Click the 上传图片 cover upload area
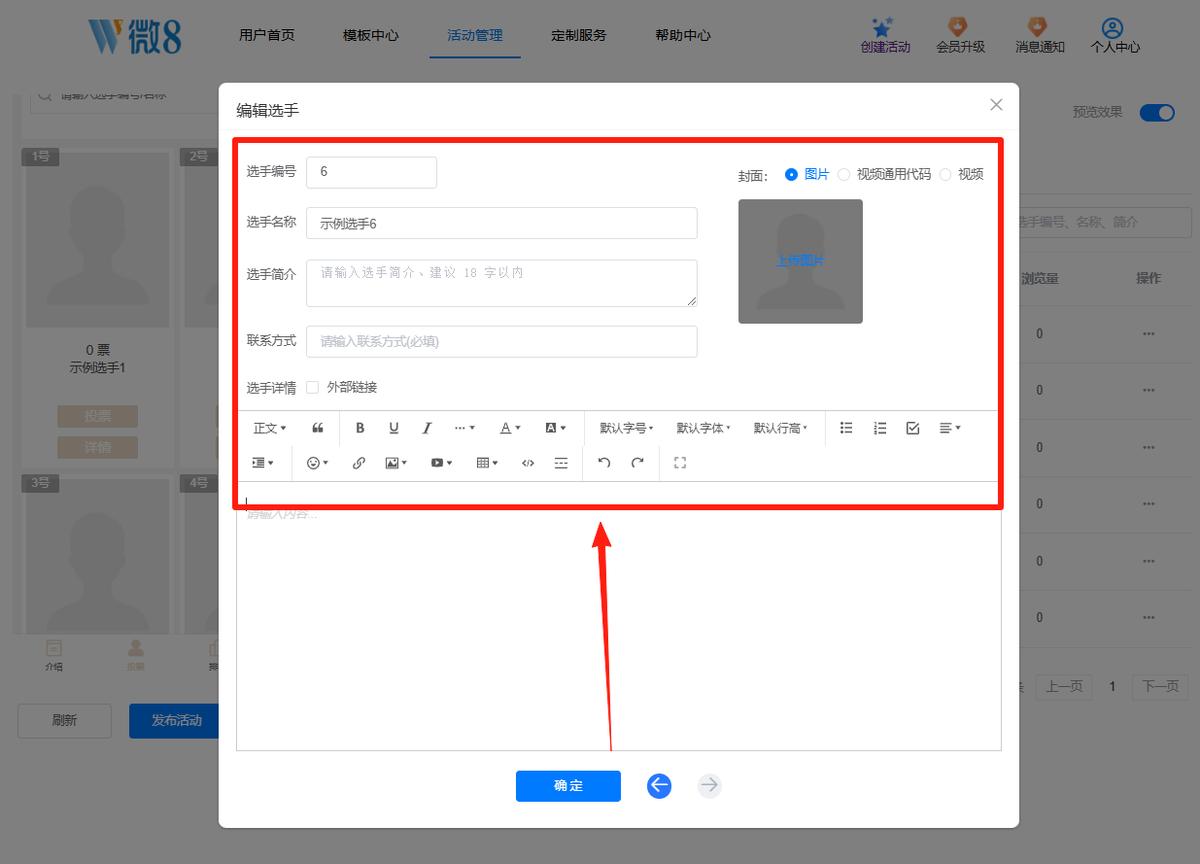 click(x=800, y=261)
